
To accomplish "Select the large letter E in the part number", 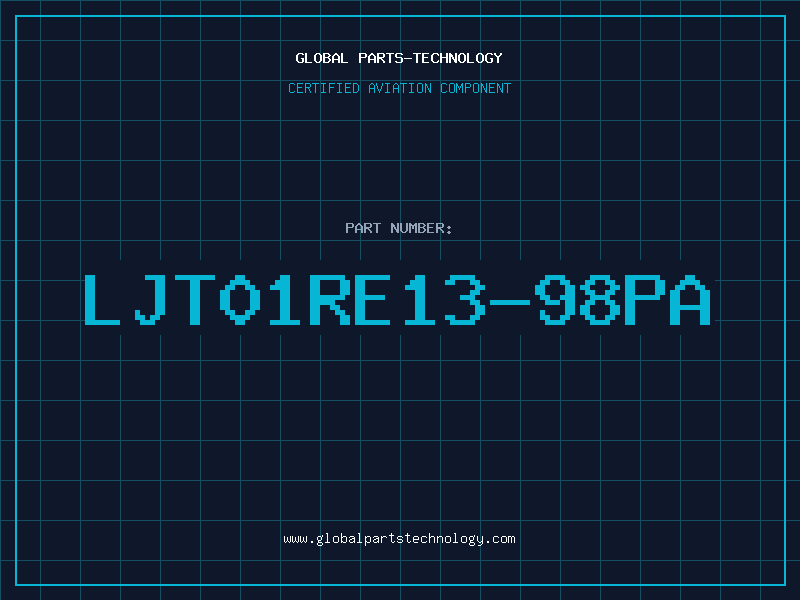I will (373, 299).
